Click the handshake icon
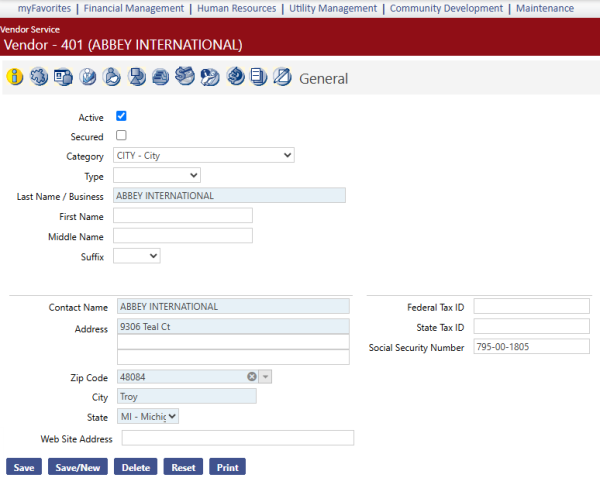600x478 pixels. point(210,77)
